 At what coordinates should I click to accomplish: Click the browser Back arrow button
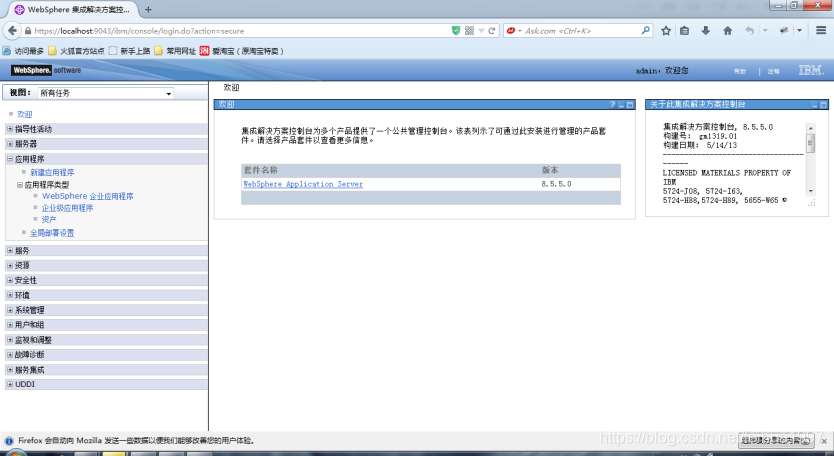coord(12,31)
